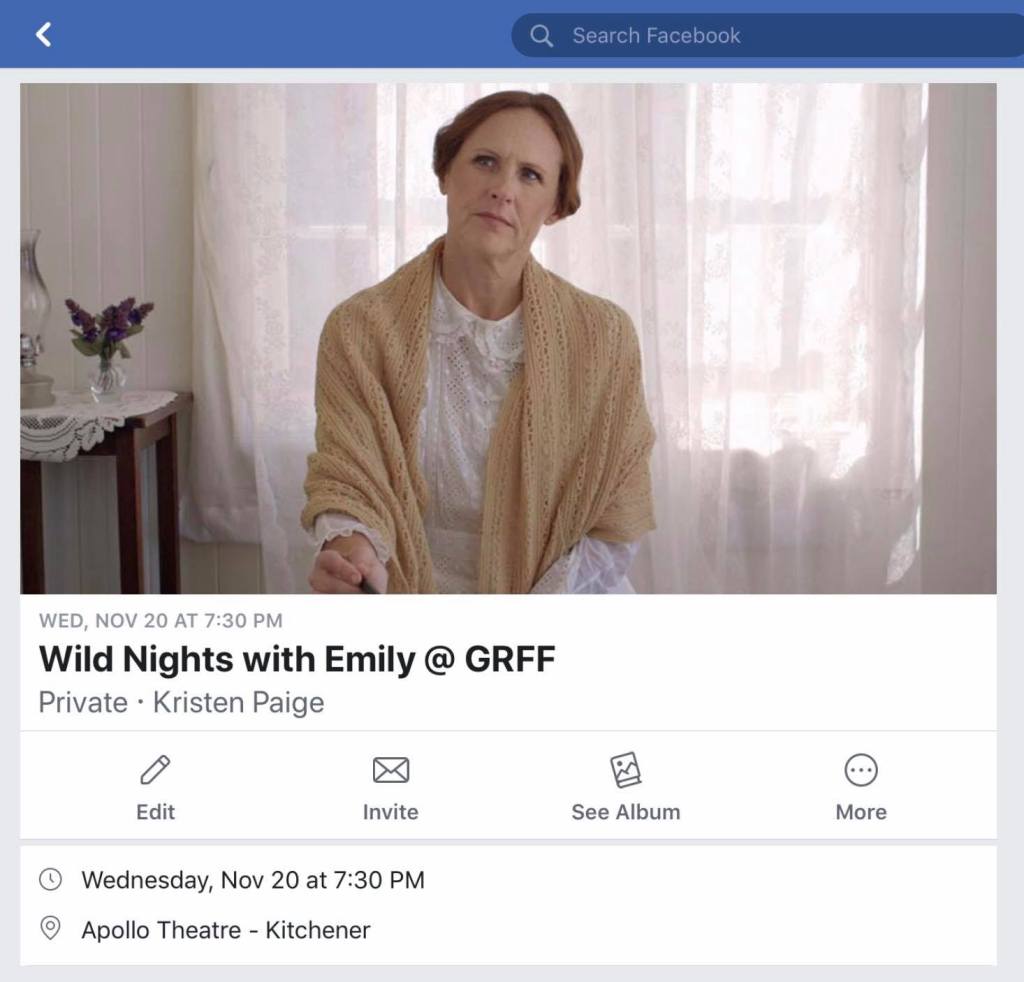Click the Wild Nights with Emily @ GRFF title
The height and width of the screenshot is (982, 1024).
pyautogui.click(x=296, y=660)
